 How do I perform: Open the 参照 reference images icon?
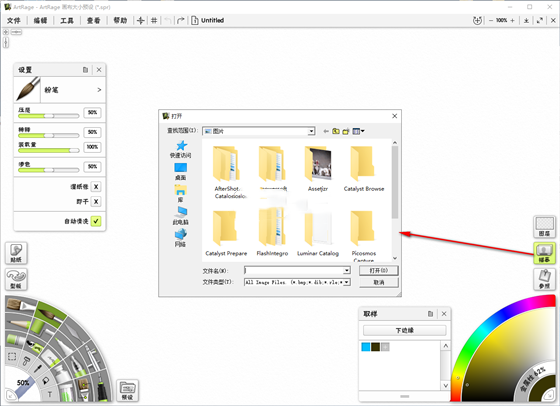[544, 279]
